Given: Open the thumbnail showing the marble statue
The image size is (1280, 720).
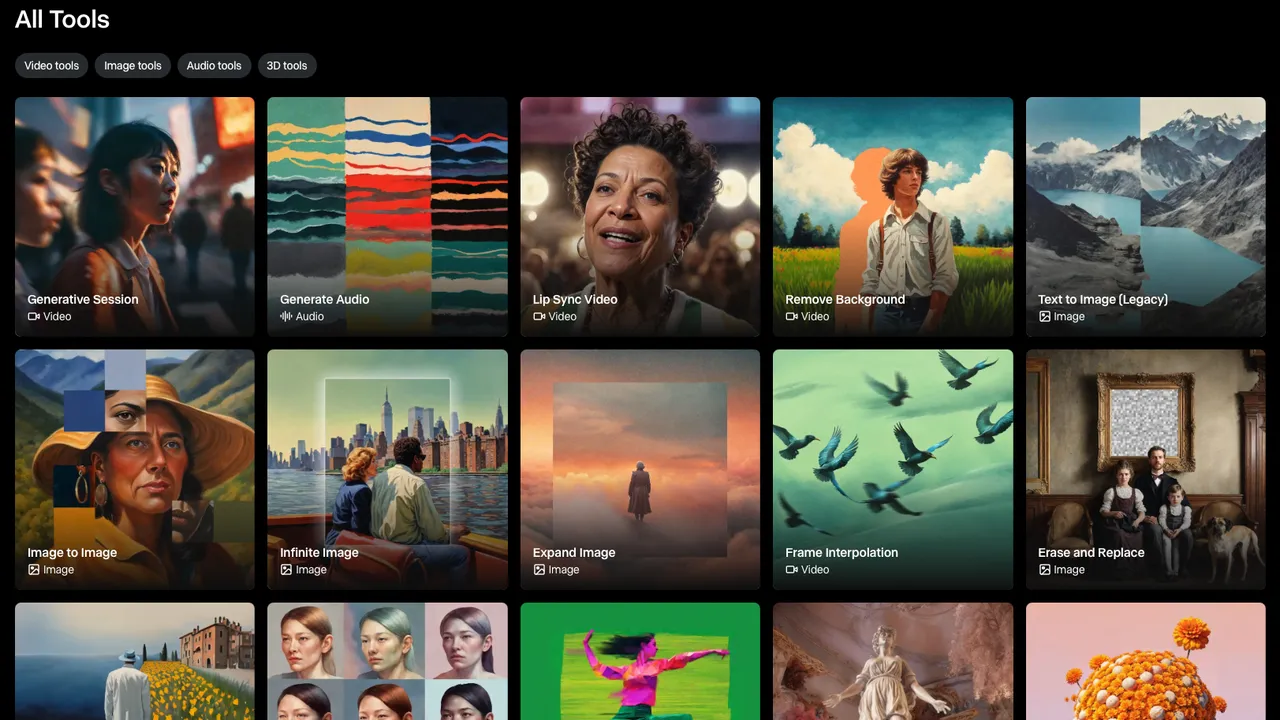Looking at the screenshot, I should click(x=893, y=661).
